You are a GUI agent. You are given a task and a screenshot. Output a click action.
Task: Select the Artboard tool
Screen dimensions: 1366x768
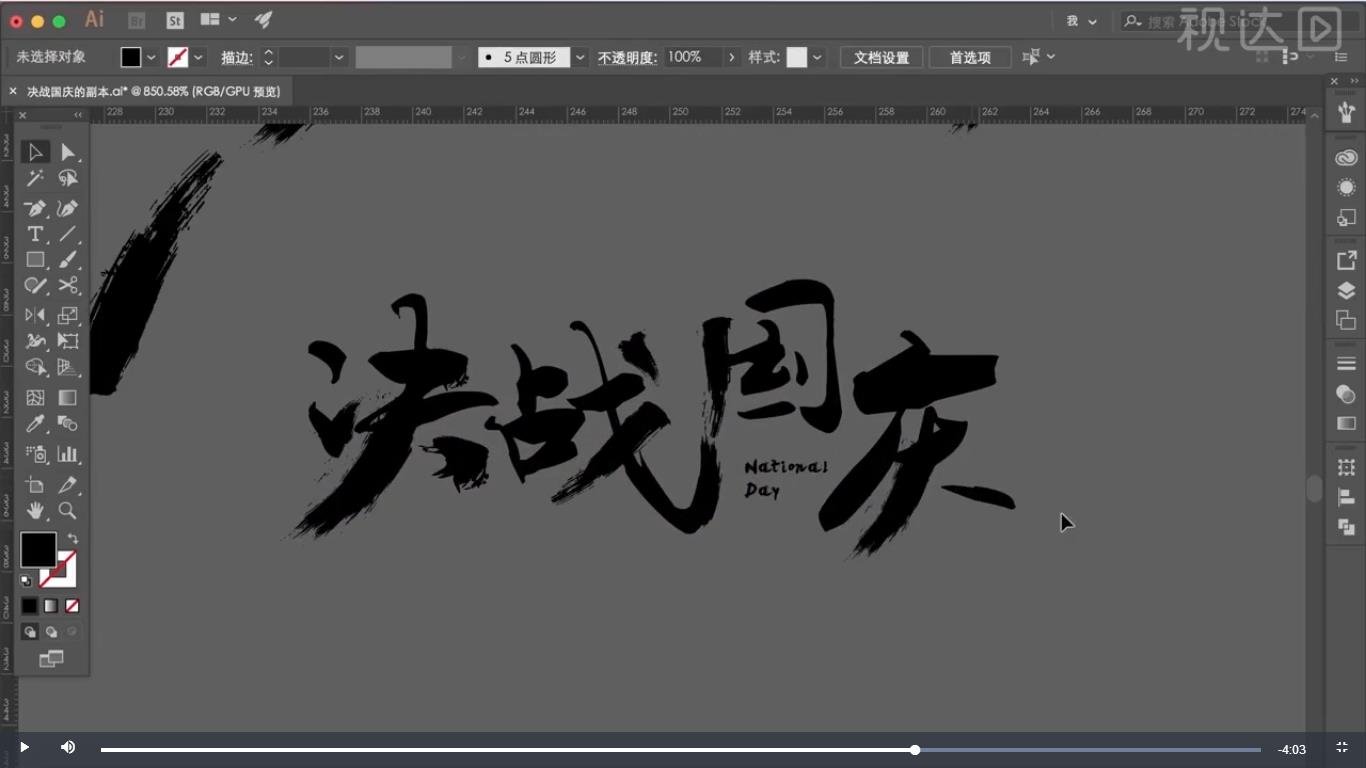pyautogui.click(x=35, y=485)
